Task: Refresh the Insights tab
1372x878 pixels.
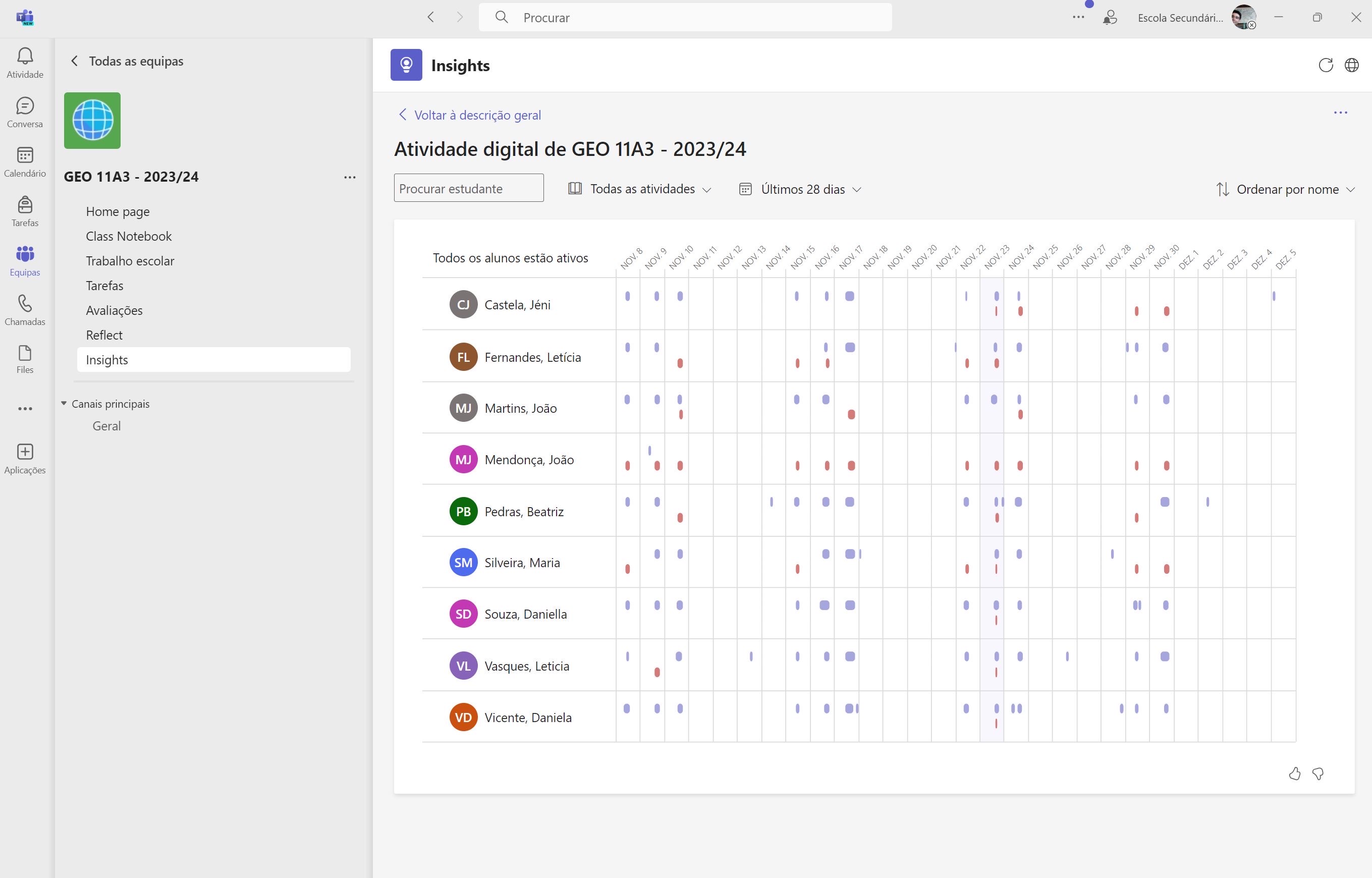Action: point(1325,65)
